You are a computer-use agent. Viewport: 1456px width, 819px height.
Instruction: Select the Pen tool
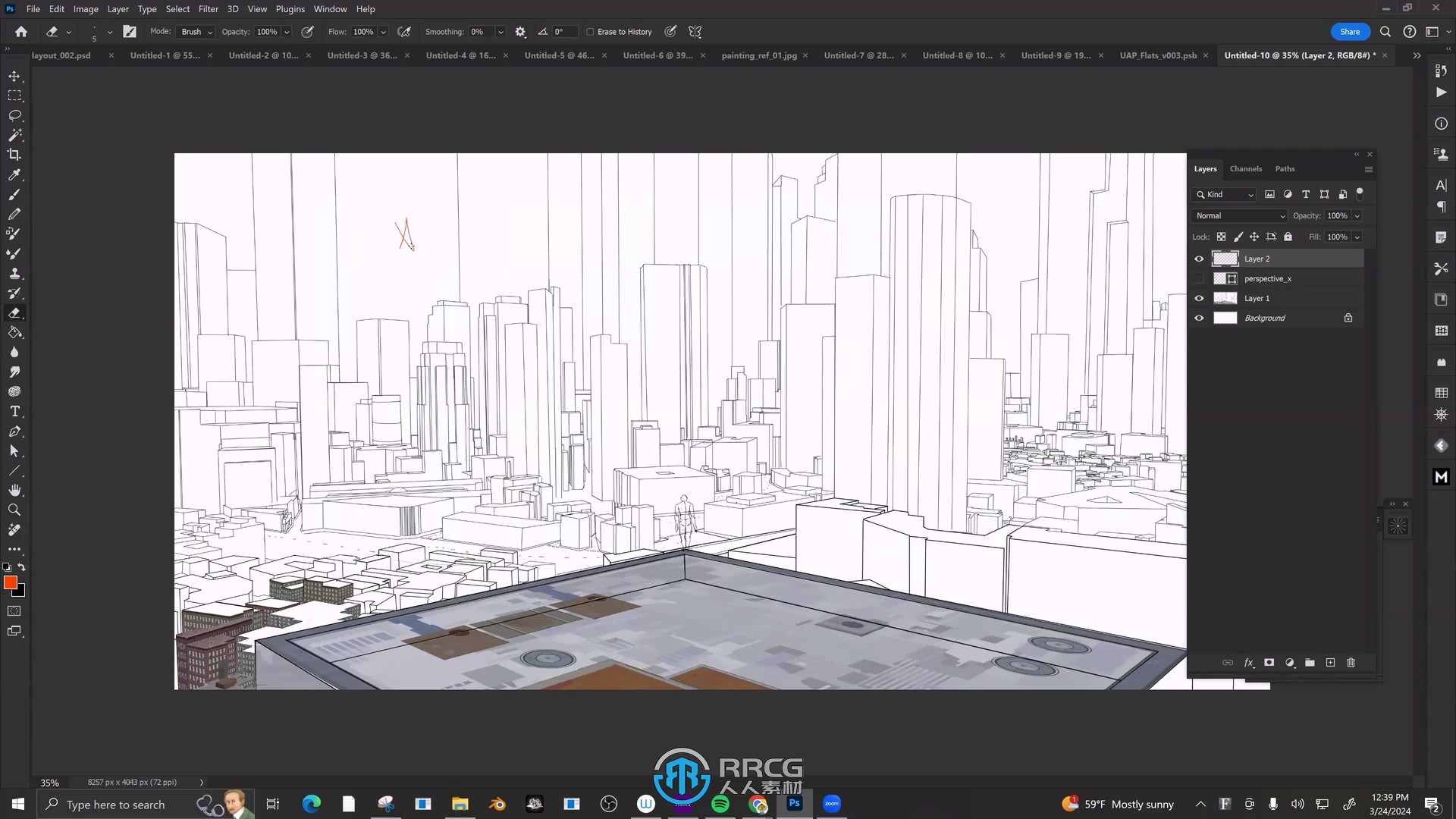[x=14, y=431]
